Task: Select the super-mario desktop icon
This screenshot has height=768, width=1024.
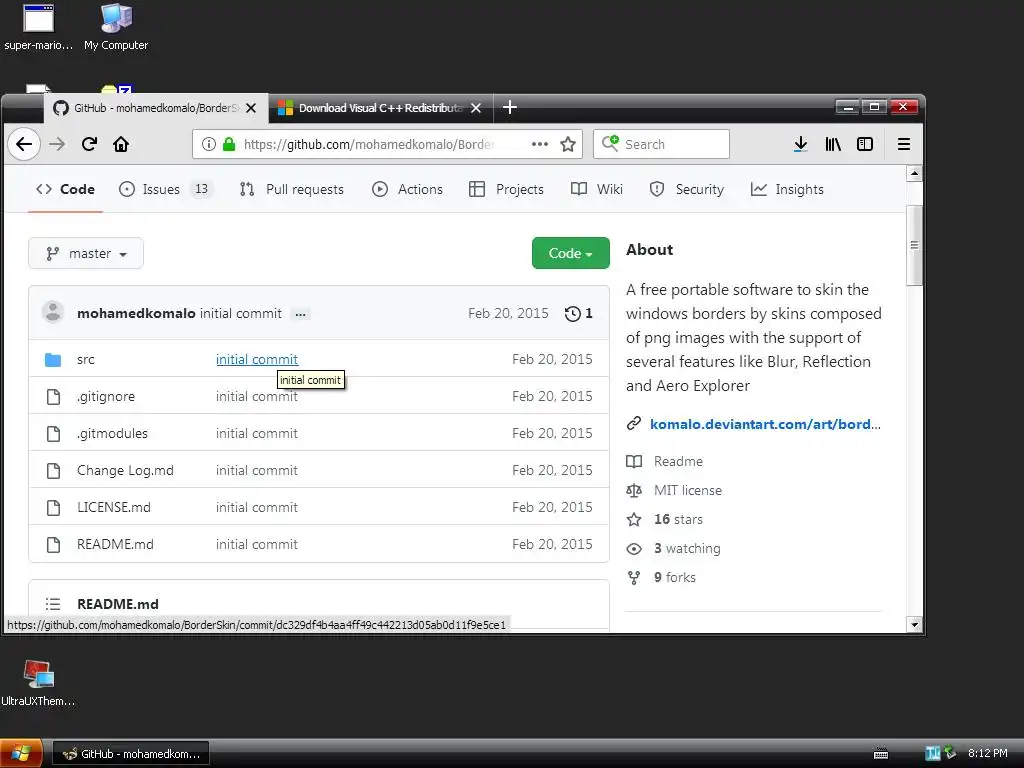Action: [x=38, y=27]
